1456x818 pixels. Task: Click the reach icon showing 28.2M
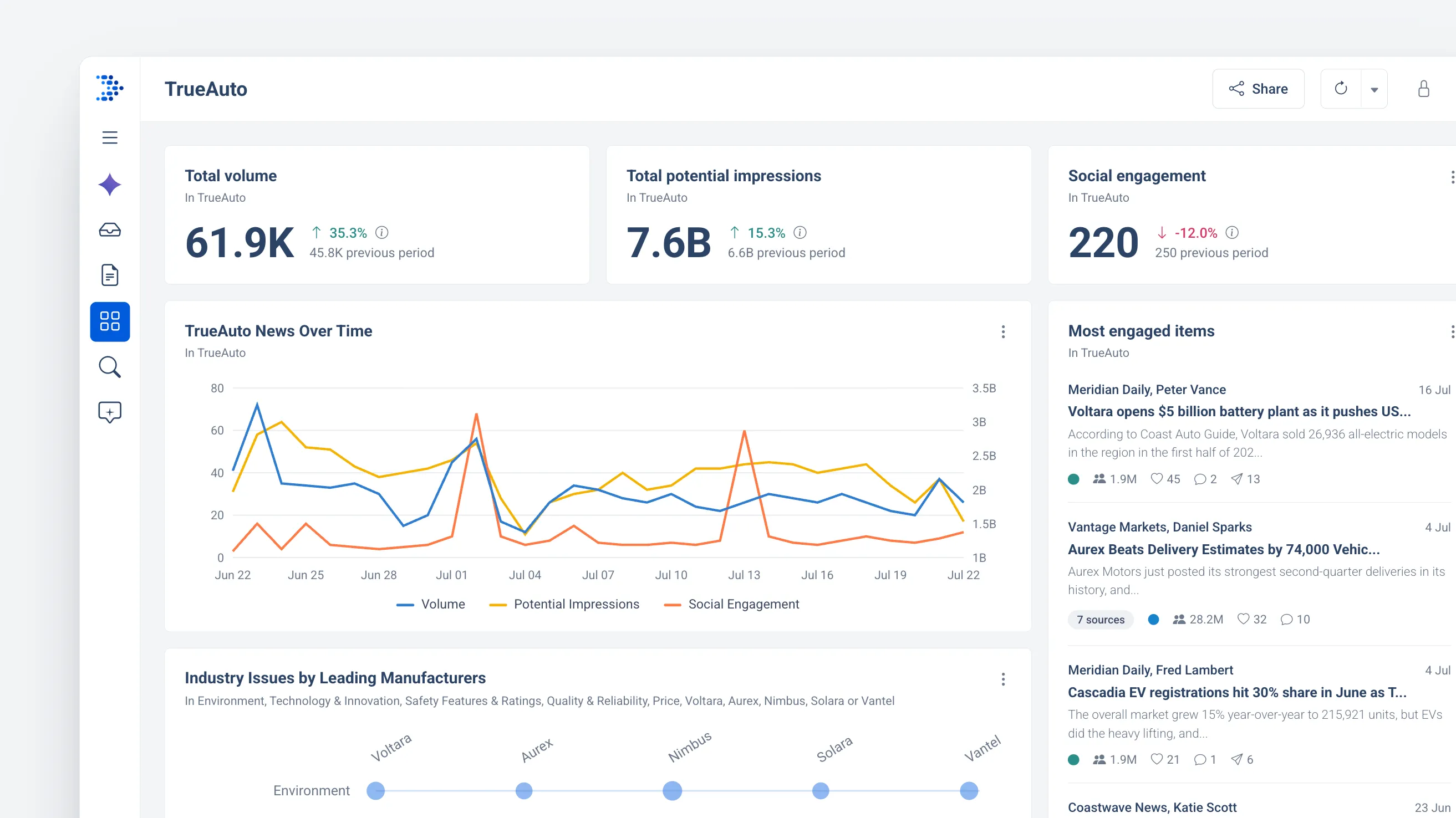(1178, 620)
